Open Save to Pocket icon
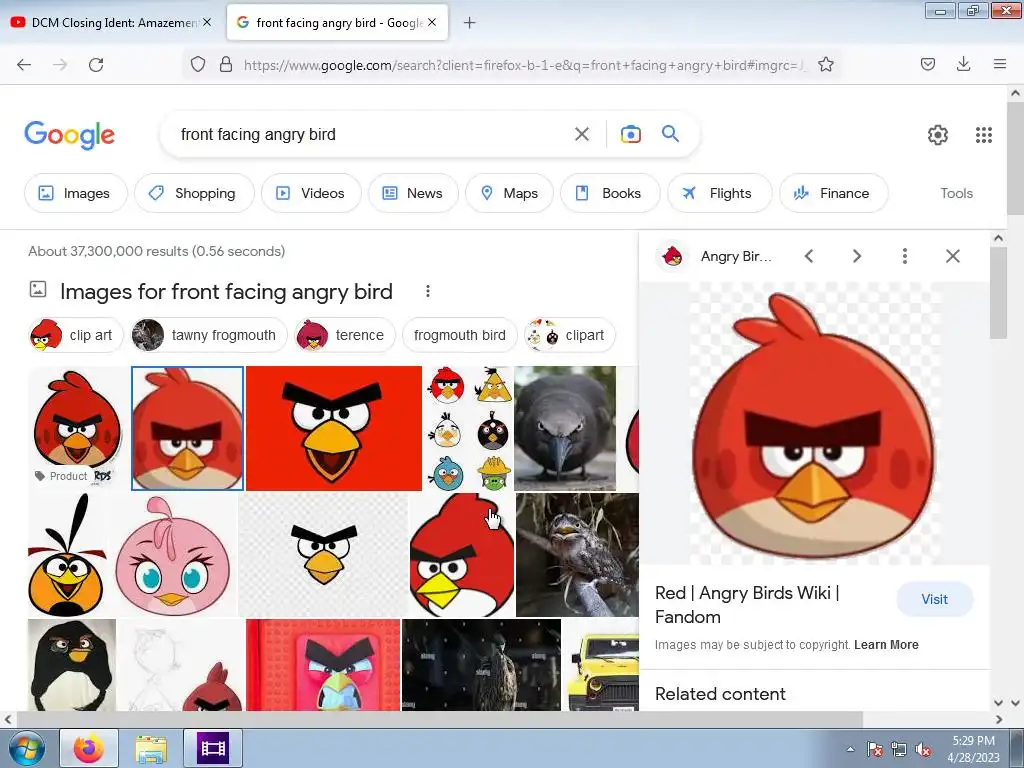This screenshot has height=768, width=1024. click(x=927, y=64)
